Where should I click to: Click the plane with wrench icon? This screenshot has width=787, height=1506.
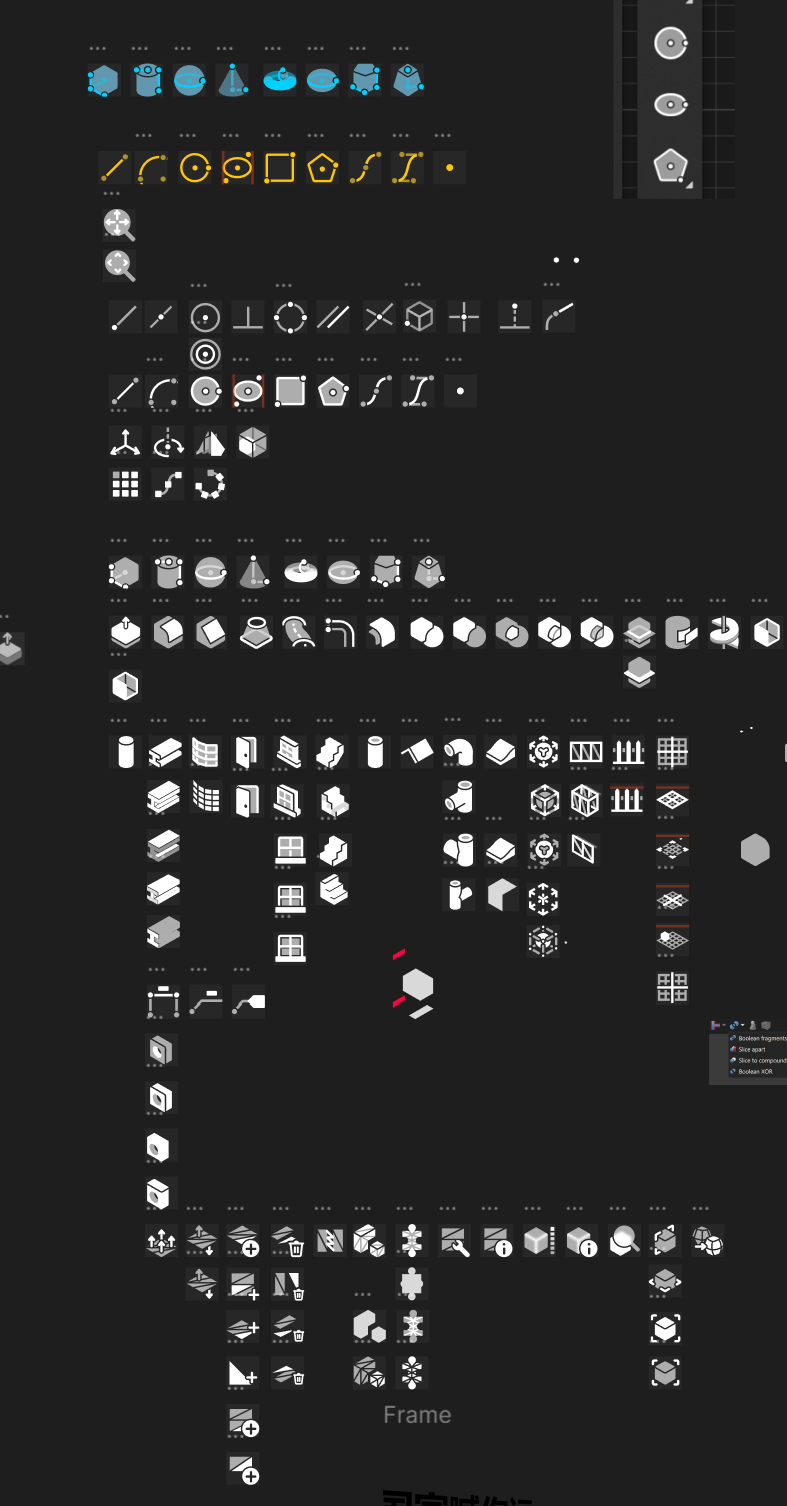455,1242
